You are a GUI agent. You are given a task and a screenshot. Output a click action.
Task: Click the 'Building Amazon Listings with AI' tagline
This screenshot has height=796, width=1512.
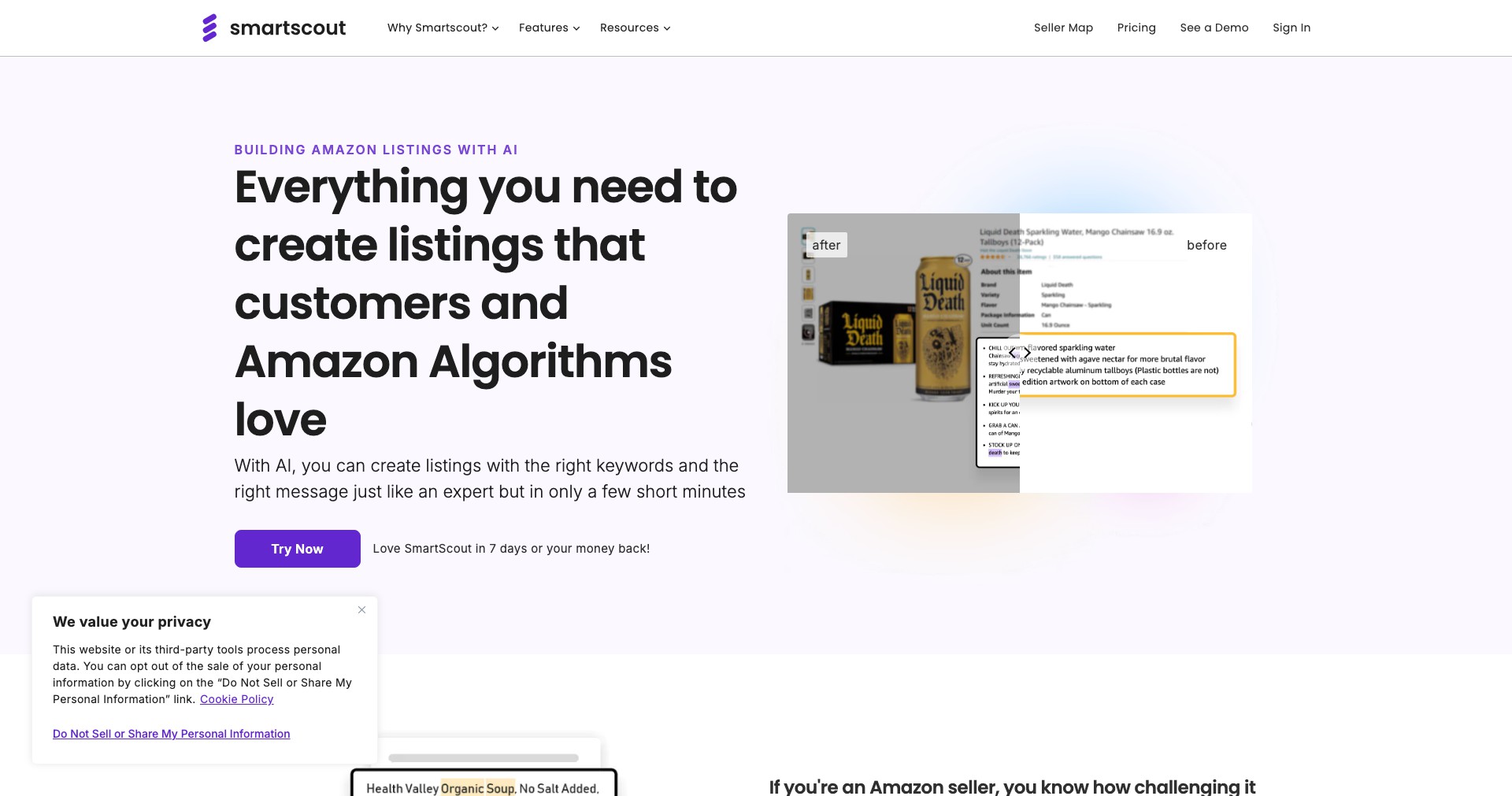click(376, 150)
